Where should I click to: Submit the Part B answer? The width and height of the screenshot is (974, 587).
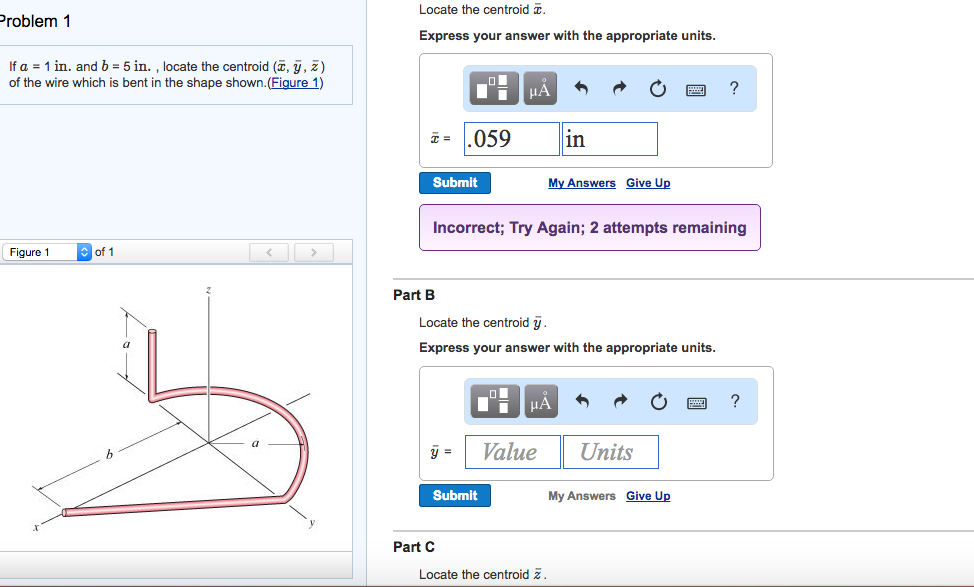[454, 495]
